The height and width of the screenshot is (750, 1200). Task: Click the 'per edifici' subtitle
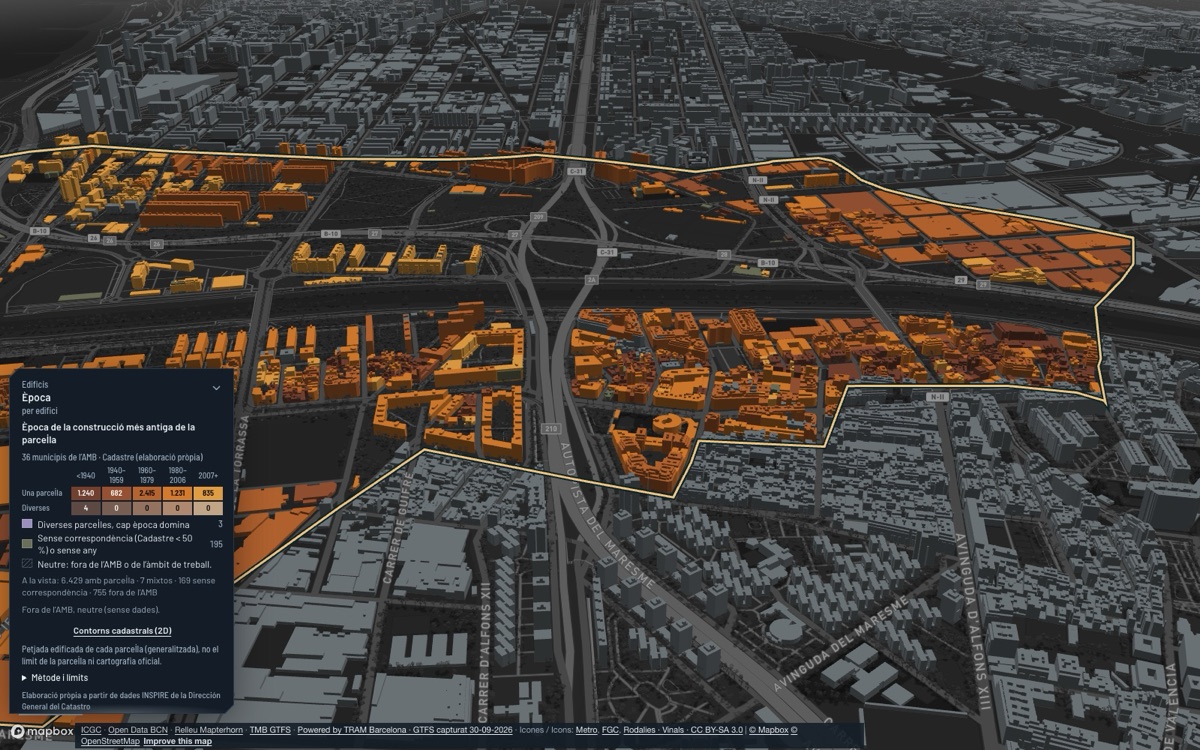39,411
